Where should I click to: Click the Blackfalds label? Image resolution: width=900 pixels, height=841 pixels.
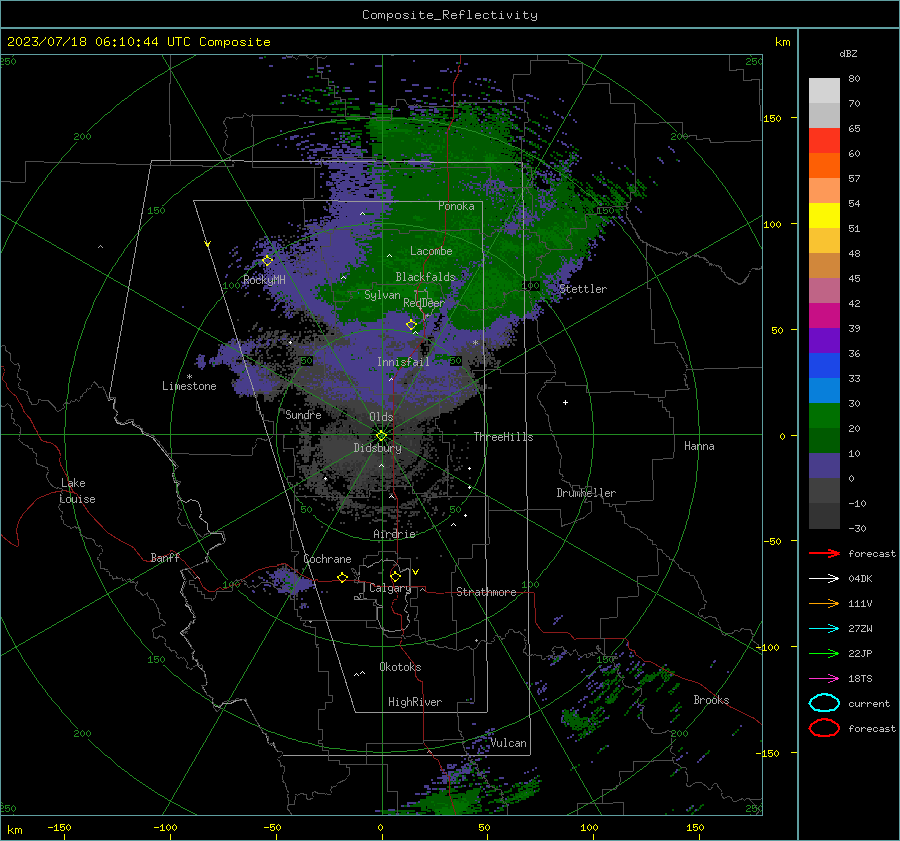[x=425, y=277]
